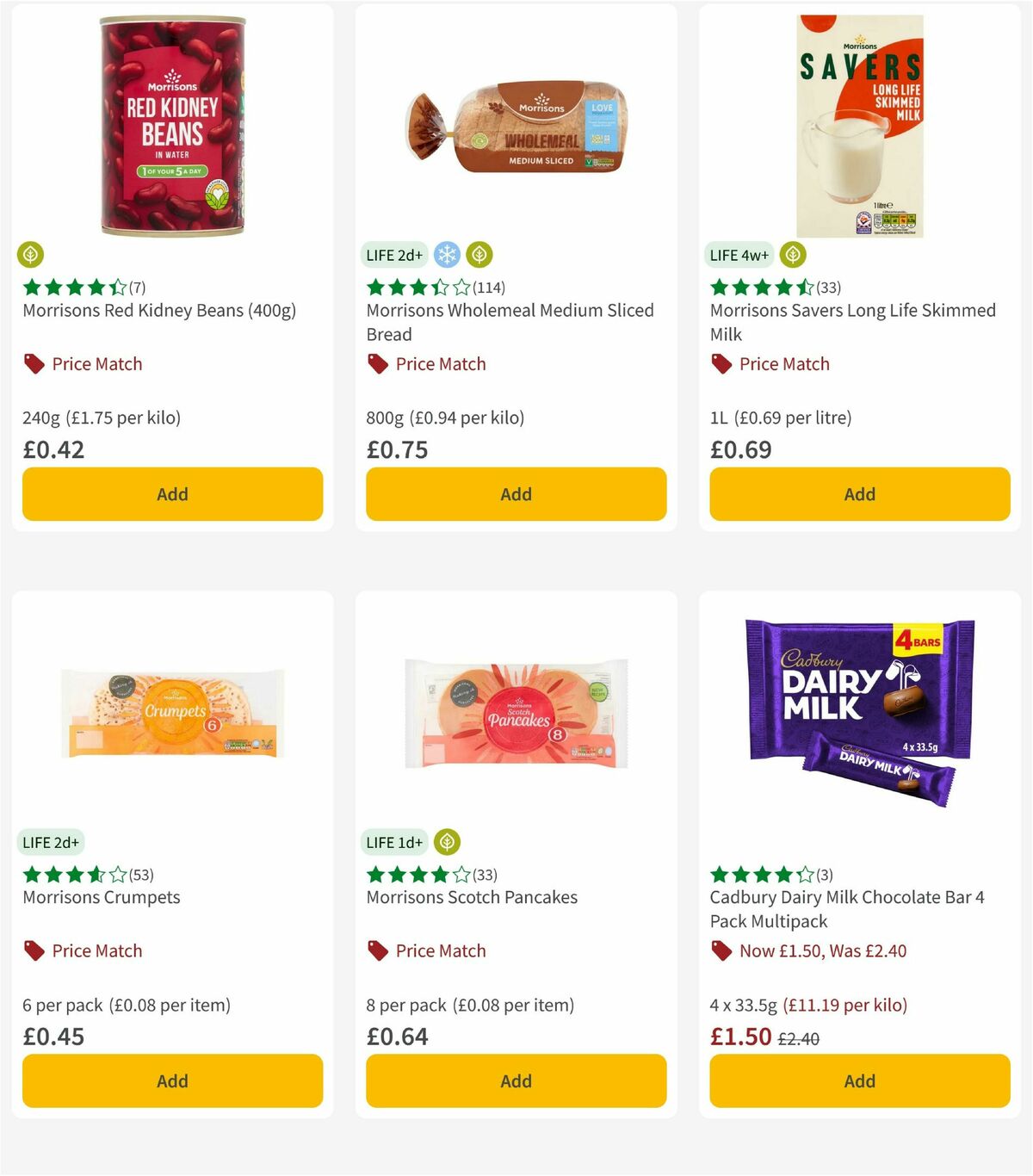The width and height of the screenshot is (1033, 1176).
Task: Click the Price Match tag icon under Kidney Beans
Action: tap(33, 364)
